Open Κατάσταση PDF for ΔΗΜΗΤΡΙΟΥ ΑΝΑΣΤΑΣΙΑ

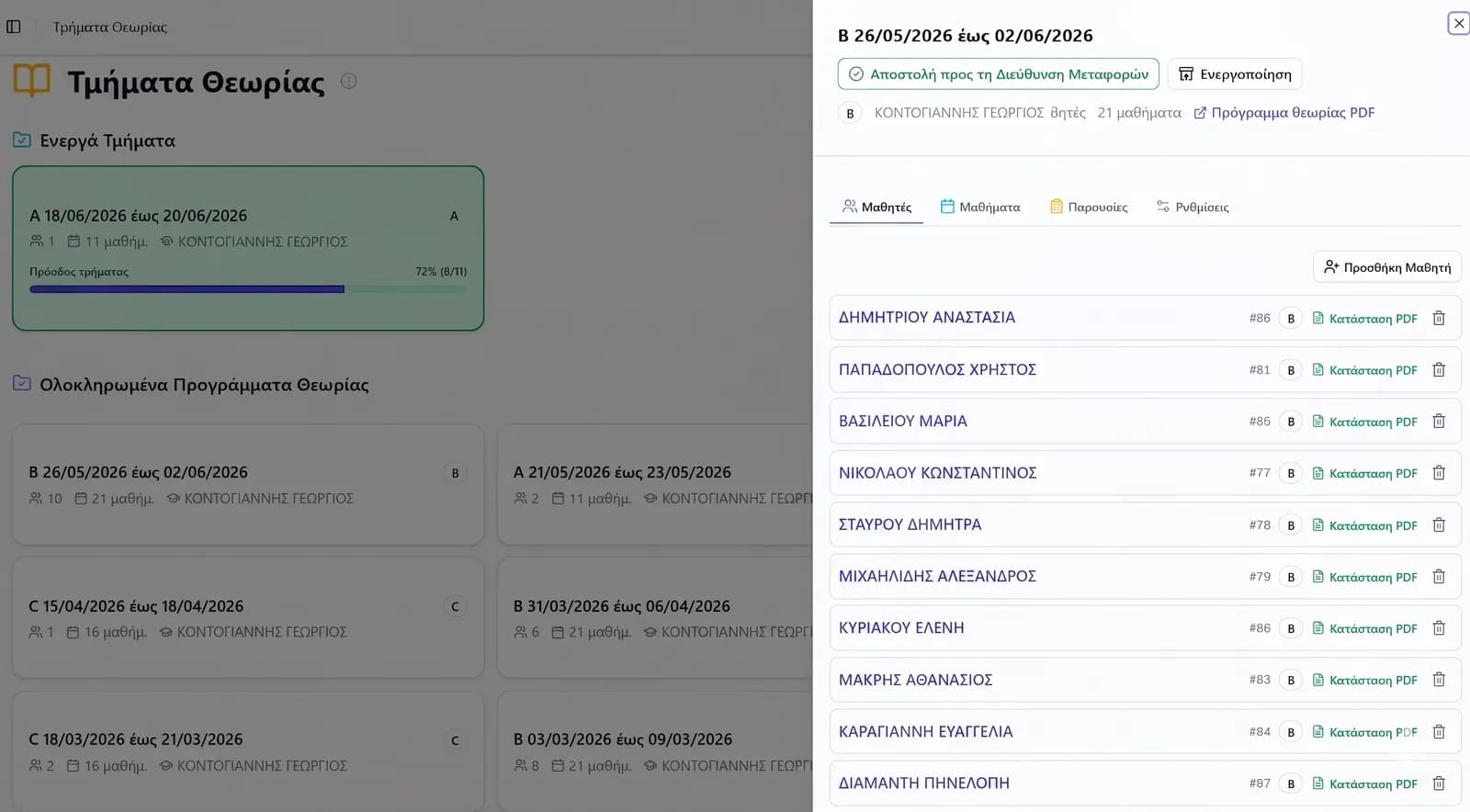tap(1365, 319)
